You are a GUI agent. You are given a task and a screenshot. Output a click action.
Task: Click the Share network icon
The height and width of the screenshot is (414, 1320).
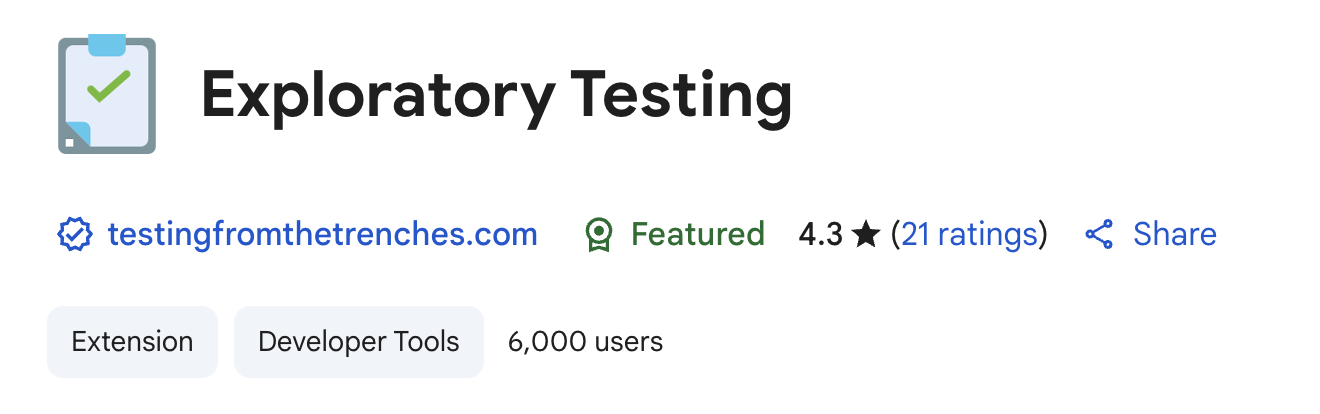tap(1099, 235)
